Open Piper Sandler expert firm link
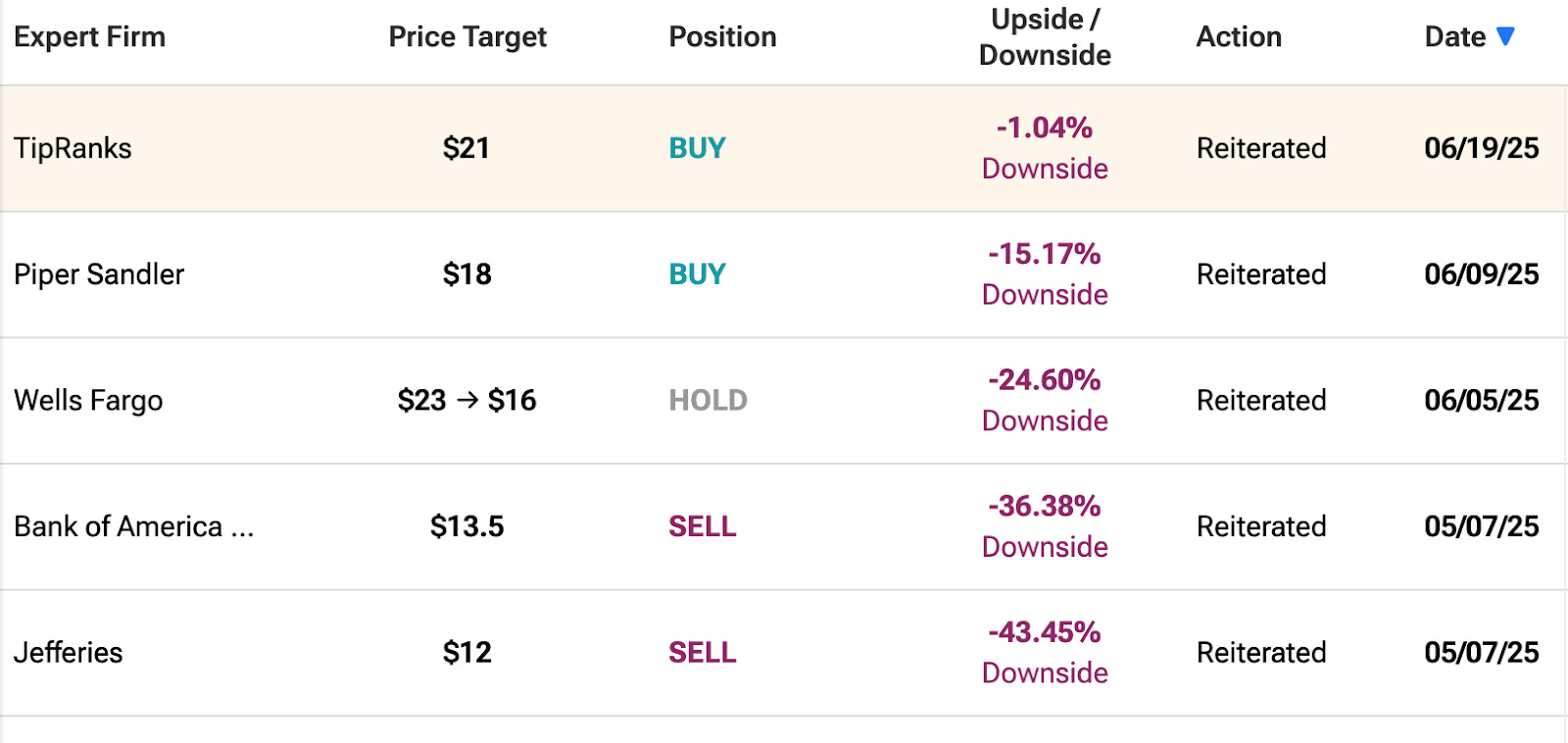Image resolution: width=1568 pixels, height=743 pixels. (99, 274)
